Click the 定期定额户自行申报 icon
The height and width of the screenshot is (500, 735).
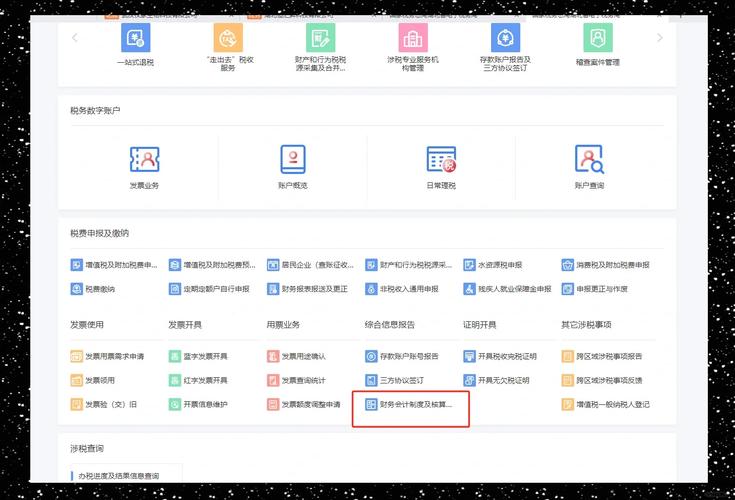point(175,289)
